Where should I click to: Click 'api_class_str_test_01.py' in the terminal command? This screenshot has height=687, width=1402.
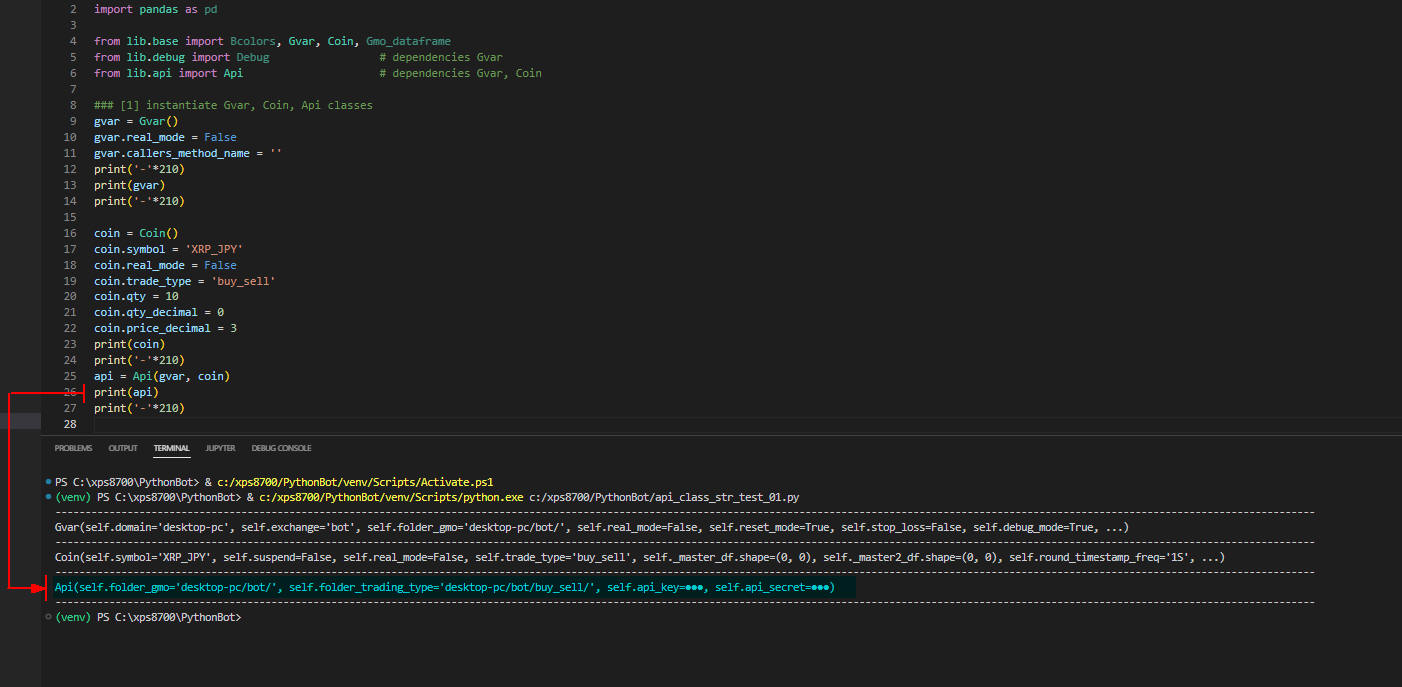[723, 497]
